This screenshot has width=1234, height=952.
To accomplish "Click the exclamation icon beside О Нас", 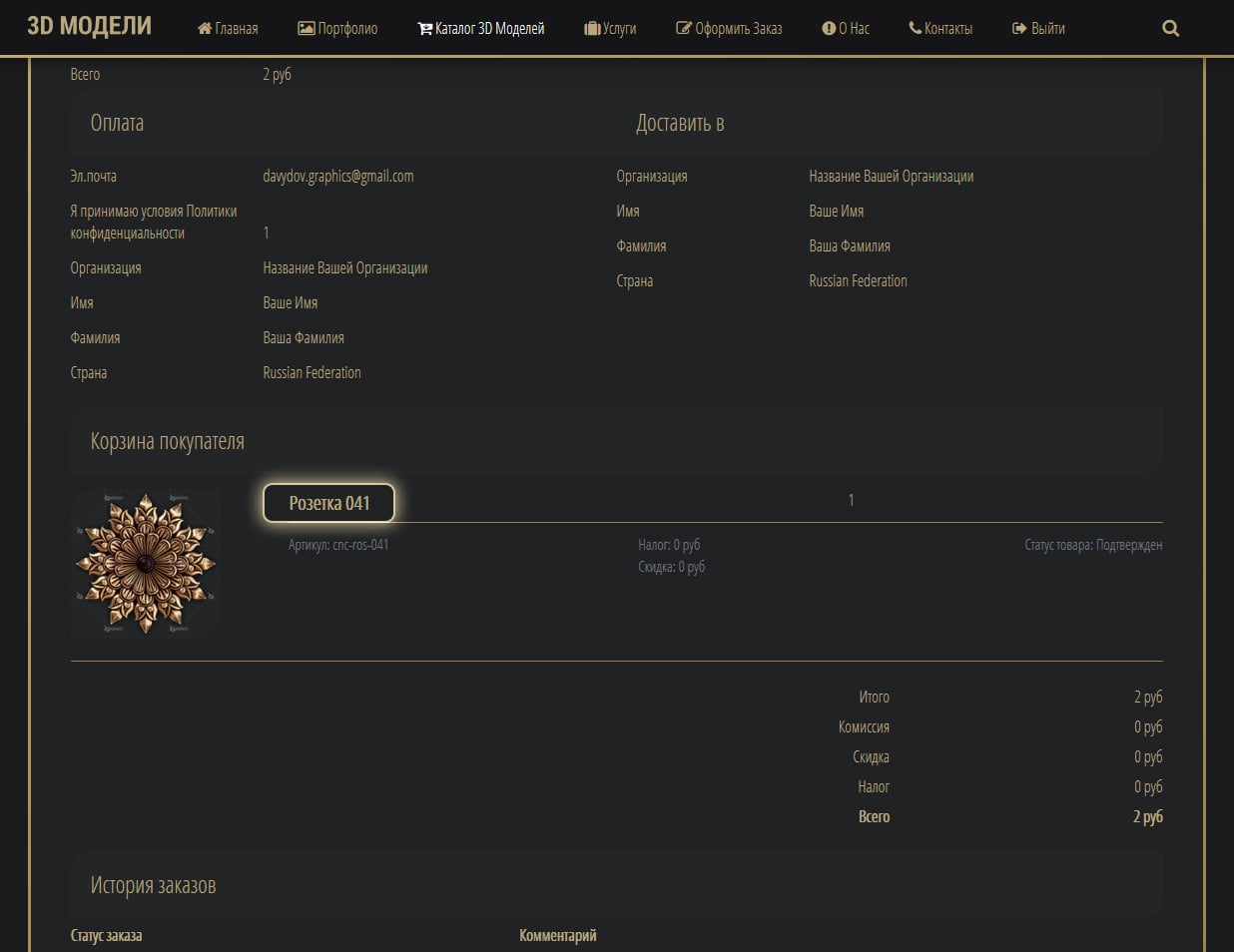I will tap(829, 29).
